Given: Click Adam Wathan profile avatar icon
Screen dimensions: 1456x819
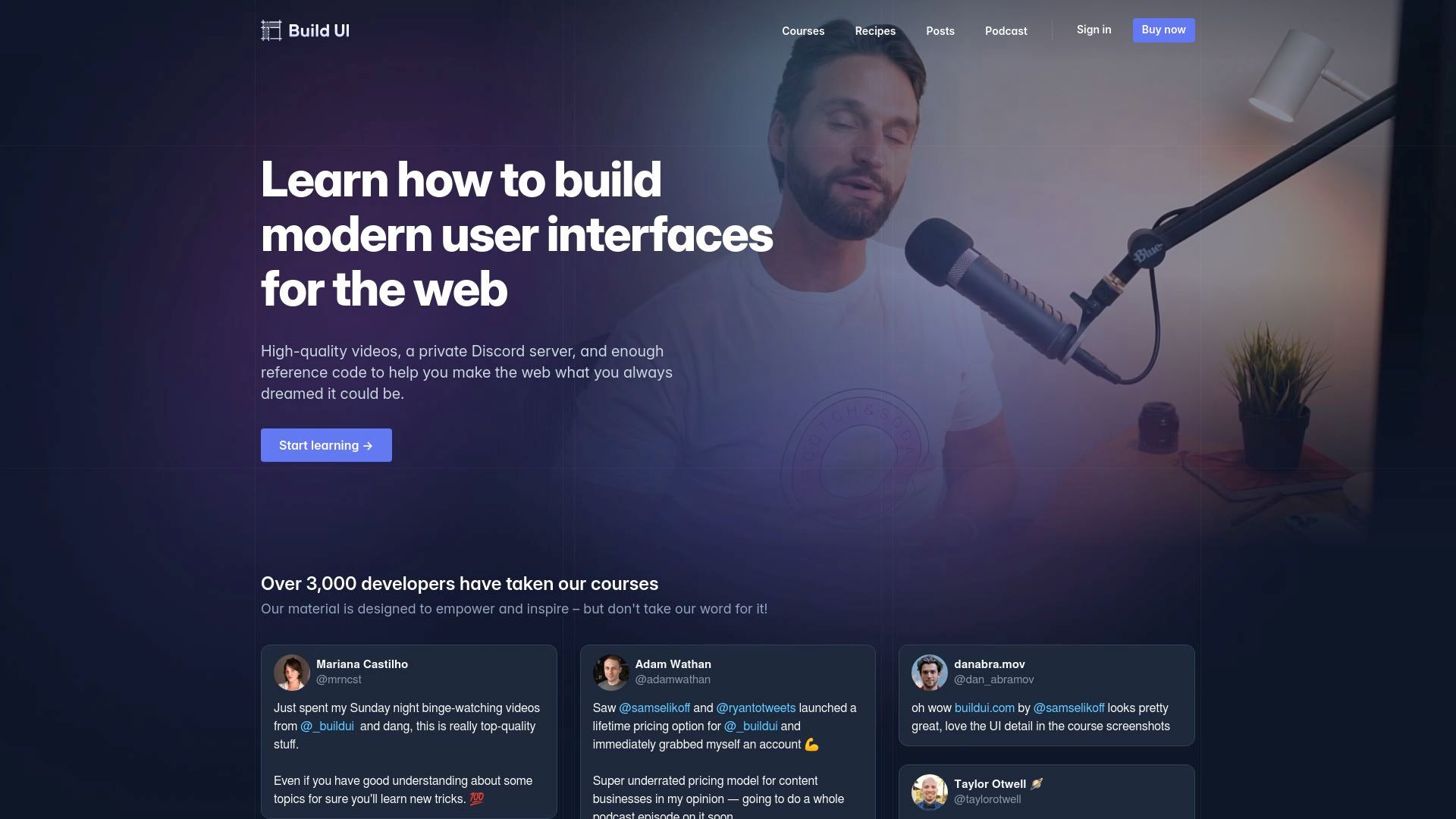Looking at the screenshot, I should [x=610, y=672].
